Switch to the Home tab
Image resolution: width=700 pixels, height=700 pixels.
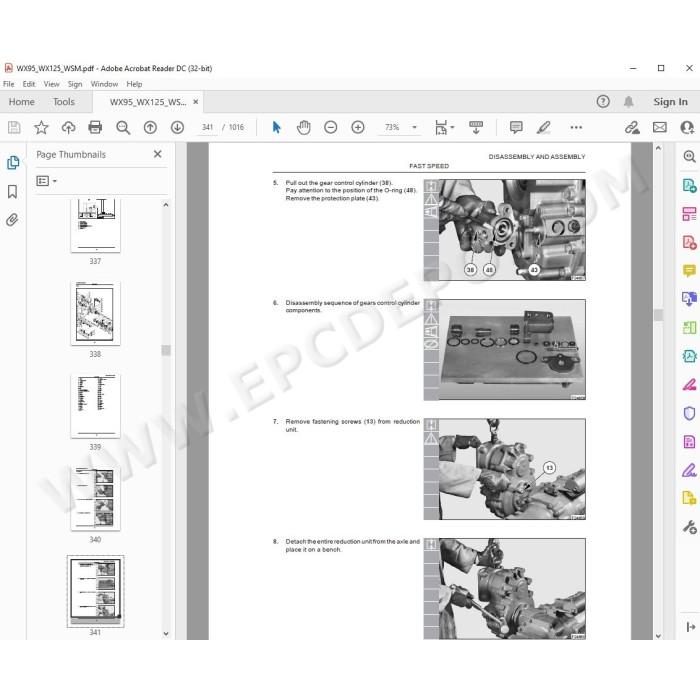(21, 102)
